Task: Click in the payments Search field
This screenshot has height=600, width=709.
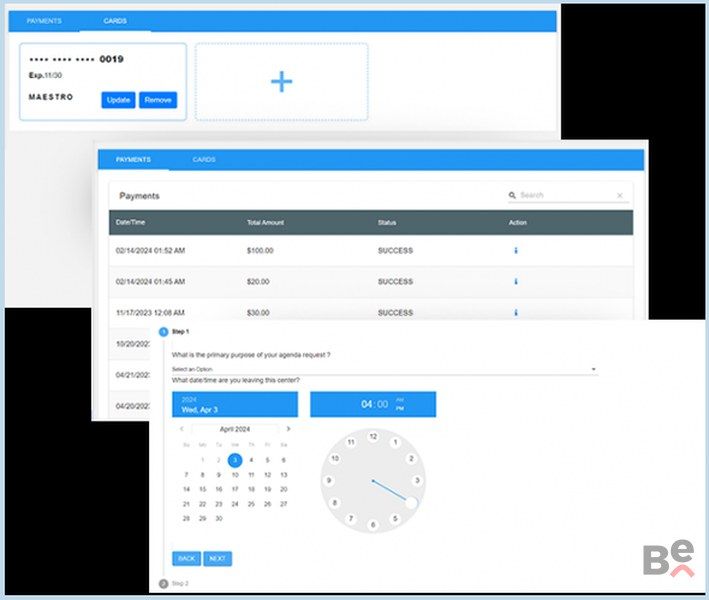Action: pyautogui.click(x=565, y=196)
